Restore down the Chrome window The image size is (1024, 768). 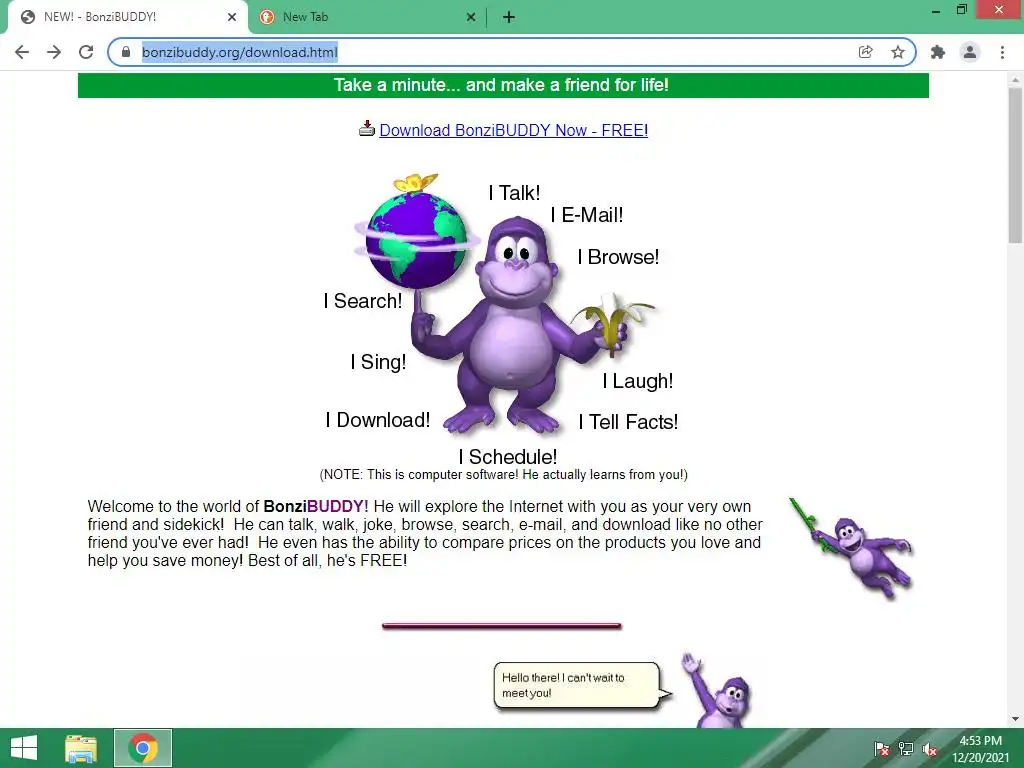coord(962,10)
